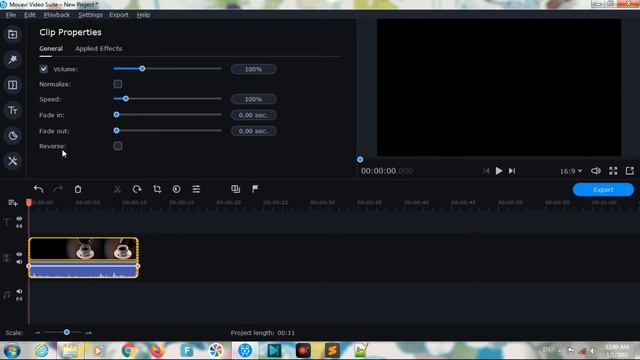Viewport: 640px width, 360px height.
Task: Open the Help menu
Action: (143, 15)
